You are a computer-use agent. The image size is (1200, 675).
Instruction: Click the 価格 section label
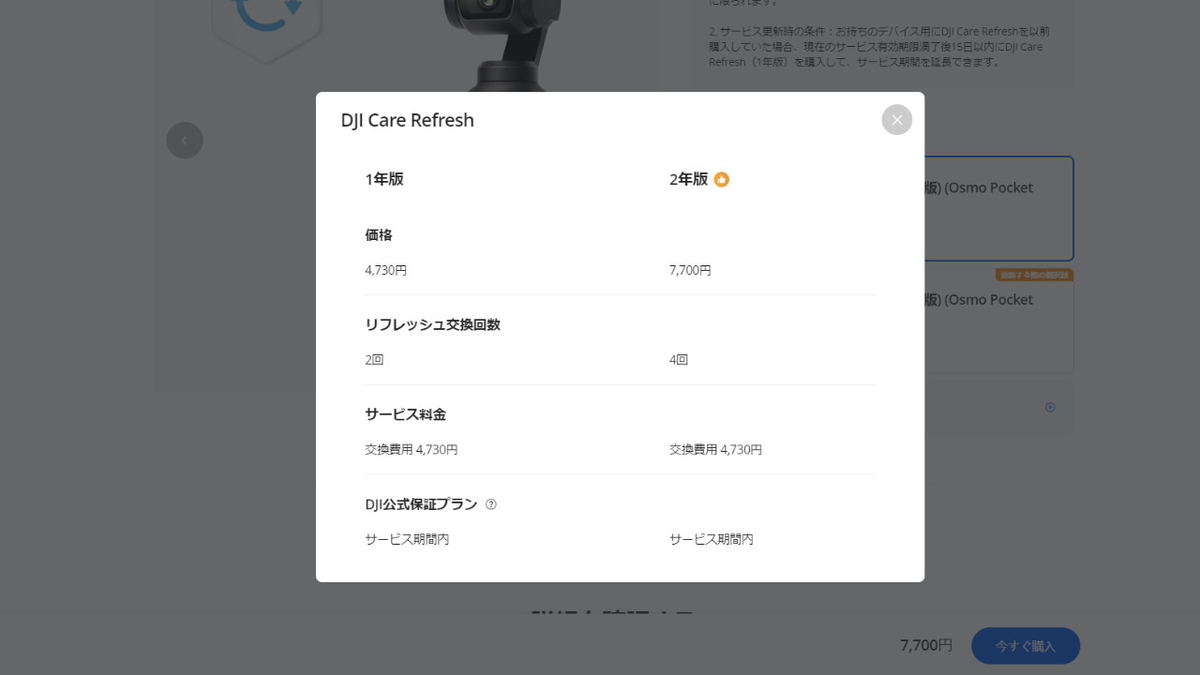tap(379, 235)
